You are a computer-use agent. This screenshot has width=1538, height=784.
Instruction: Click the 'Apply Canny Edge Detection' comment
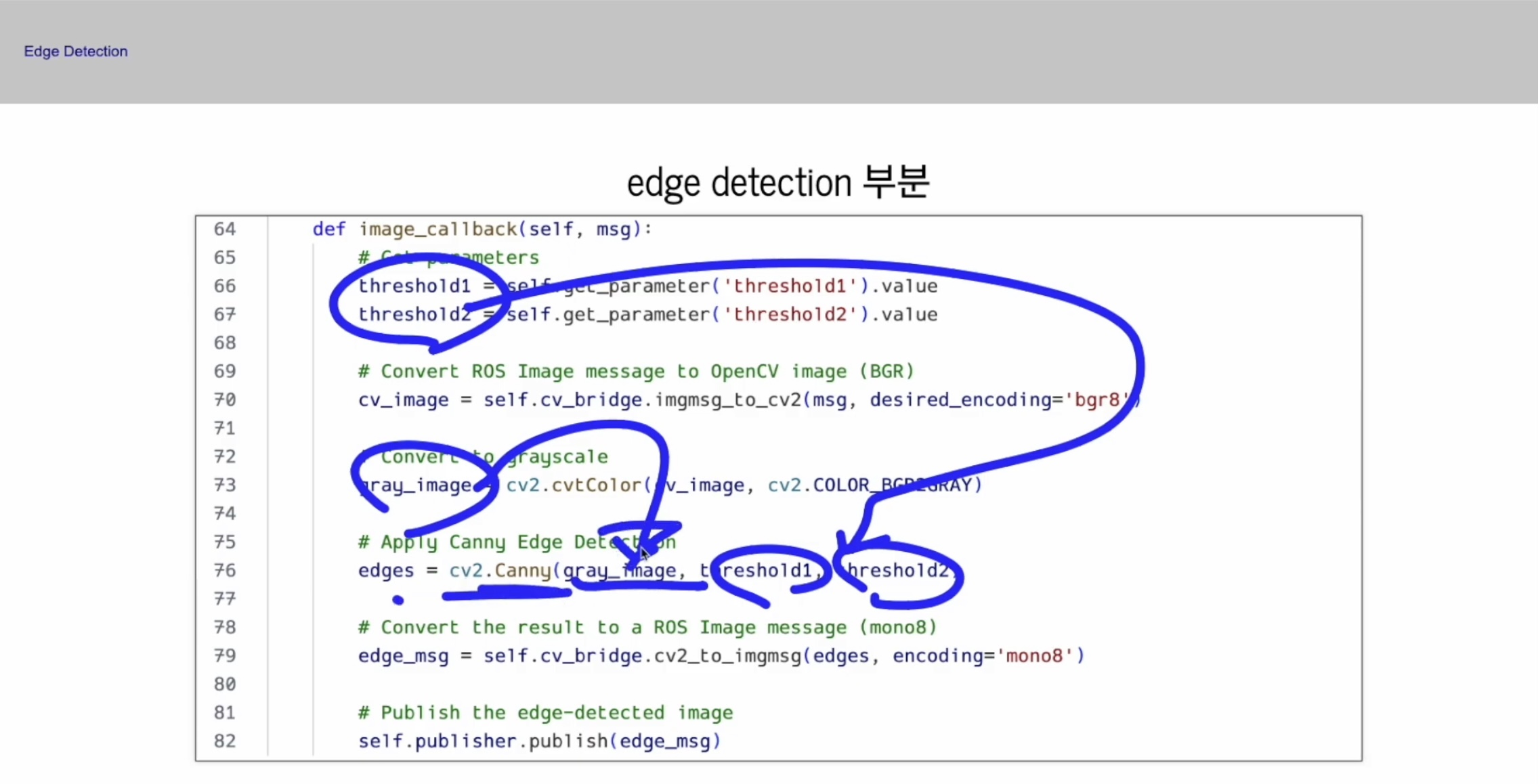[516, 542]
